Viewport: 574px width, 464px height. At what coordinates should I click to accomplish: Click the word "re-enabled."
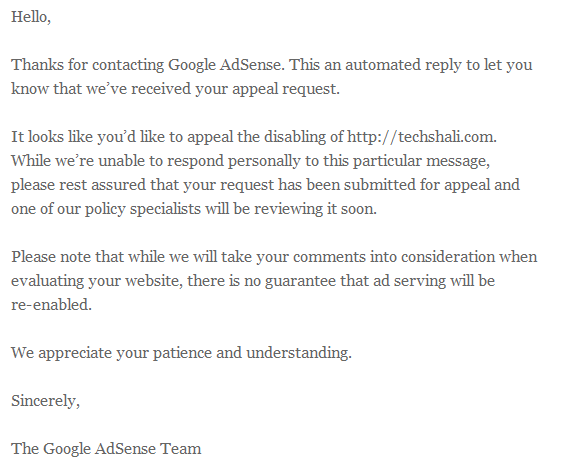click(51, 305)
